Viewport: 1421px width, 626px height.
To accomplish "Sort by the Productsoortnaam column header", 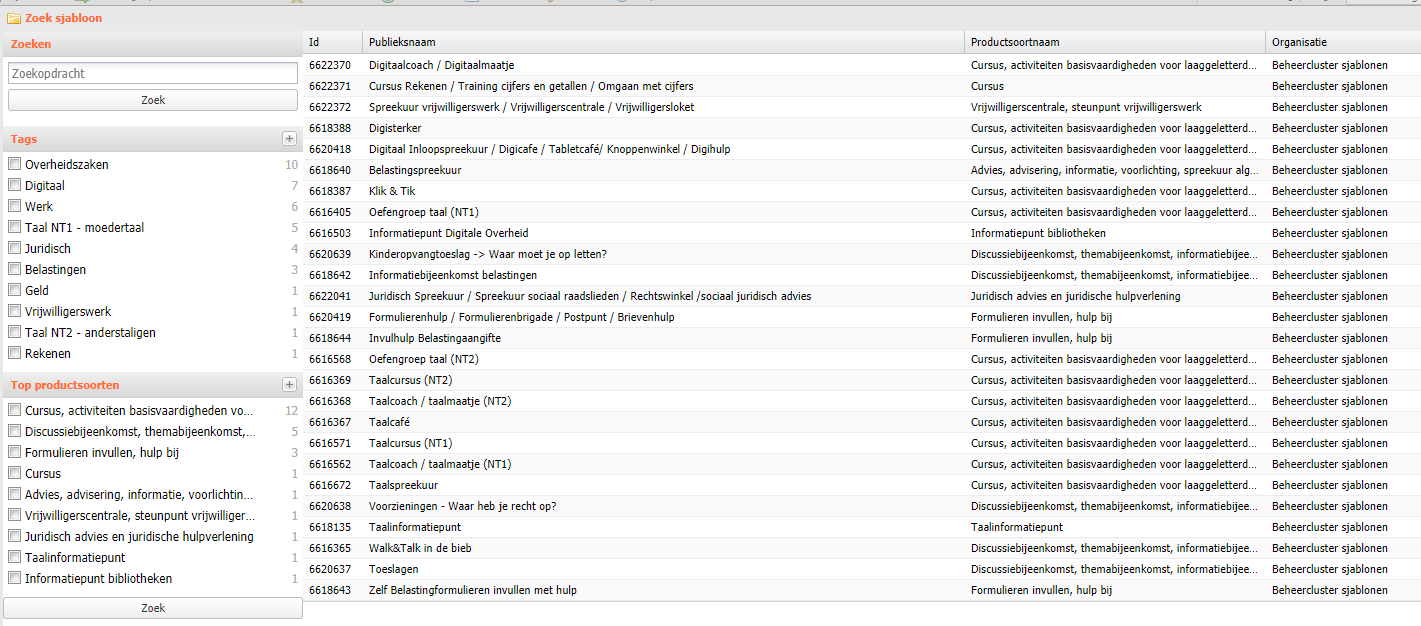I will click(x=1115, y=42).
